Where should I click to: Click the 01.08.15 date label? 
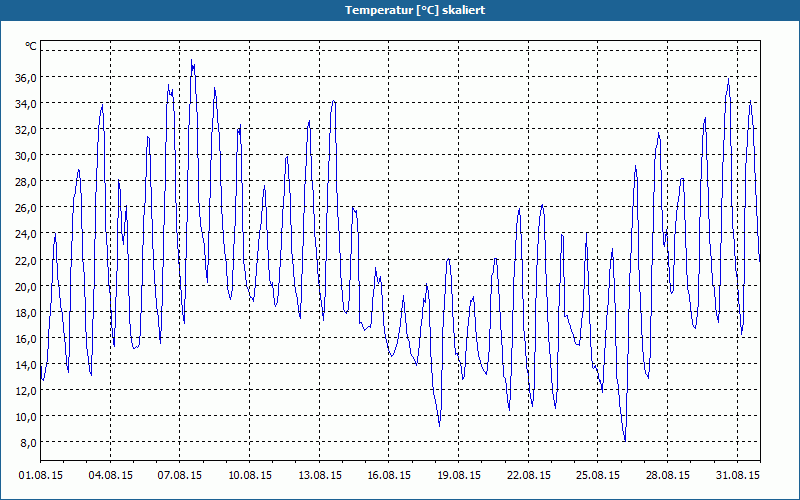tap(41, 475)
